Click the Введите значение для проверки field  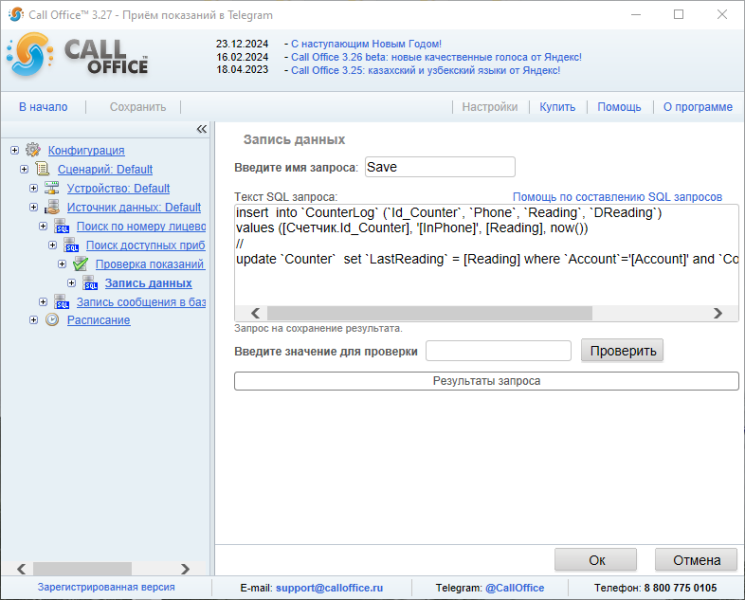(x=498, y=351)
